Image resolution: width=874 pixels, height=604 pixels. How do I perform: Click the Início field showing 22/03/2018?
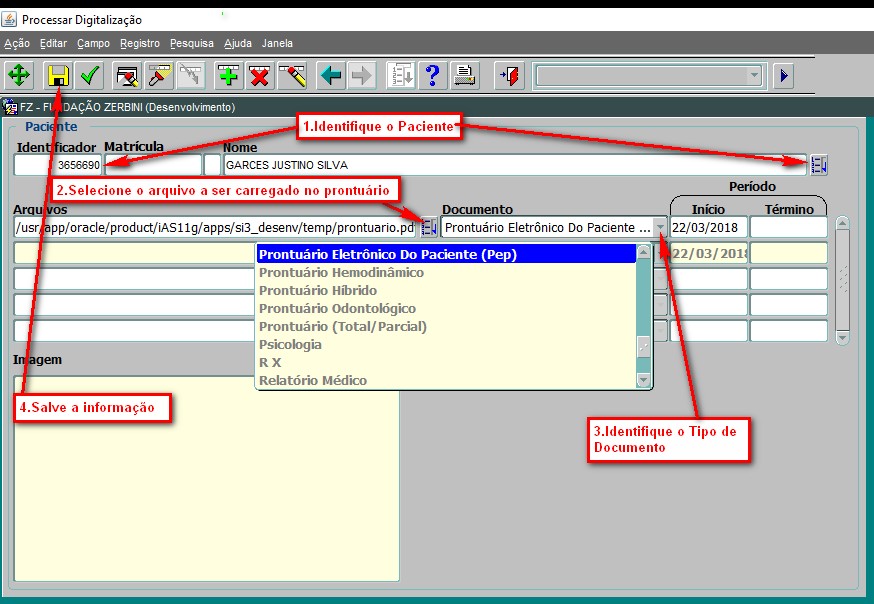(x=708, y=227)
